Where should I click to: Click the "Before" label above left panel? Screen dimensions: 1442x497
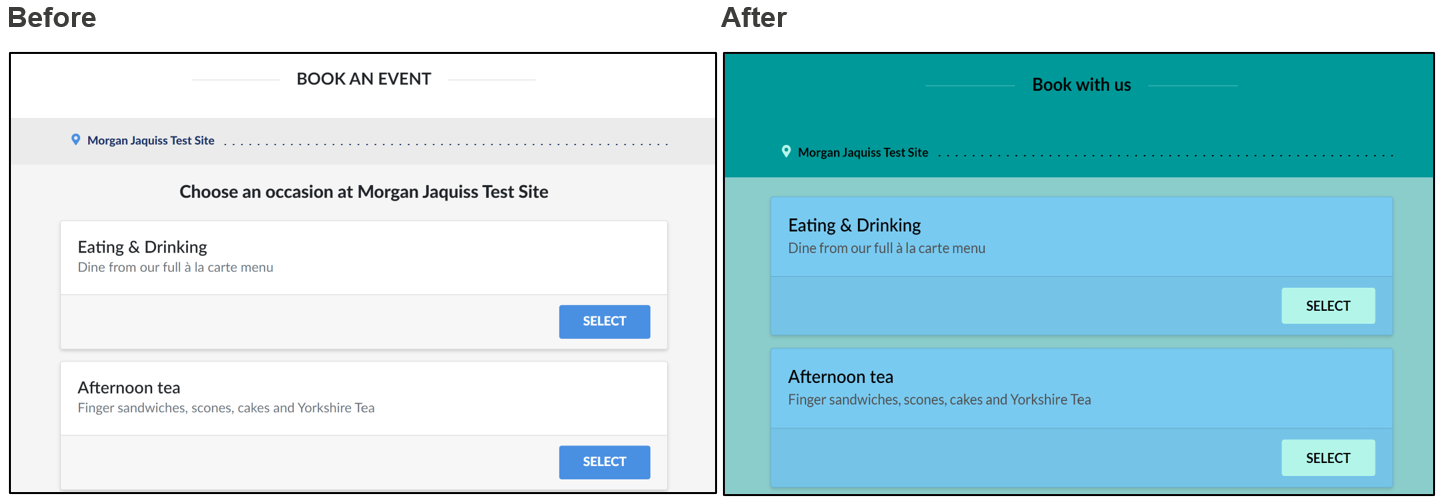click(52, 18)
